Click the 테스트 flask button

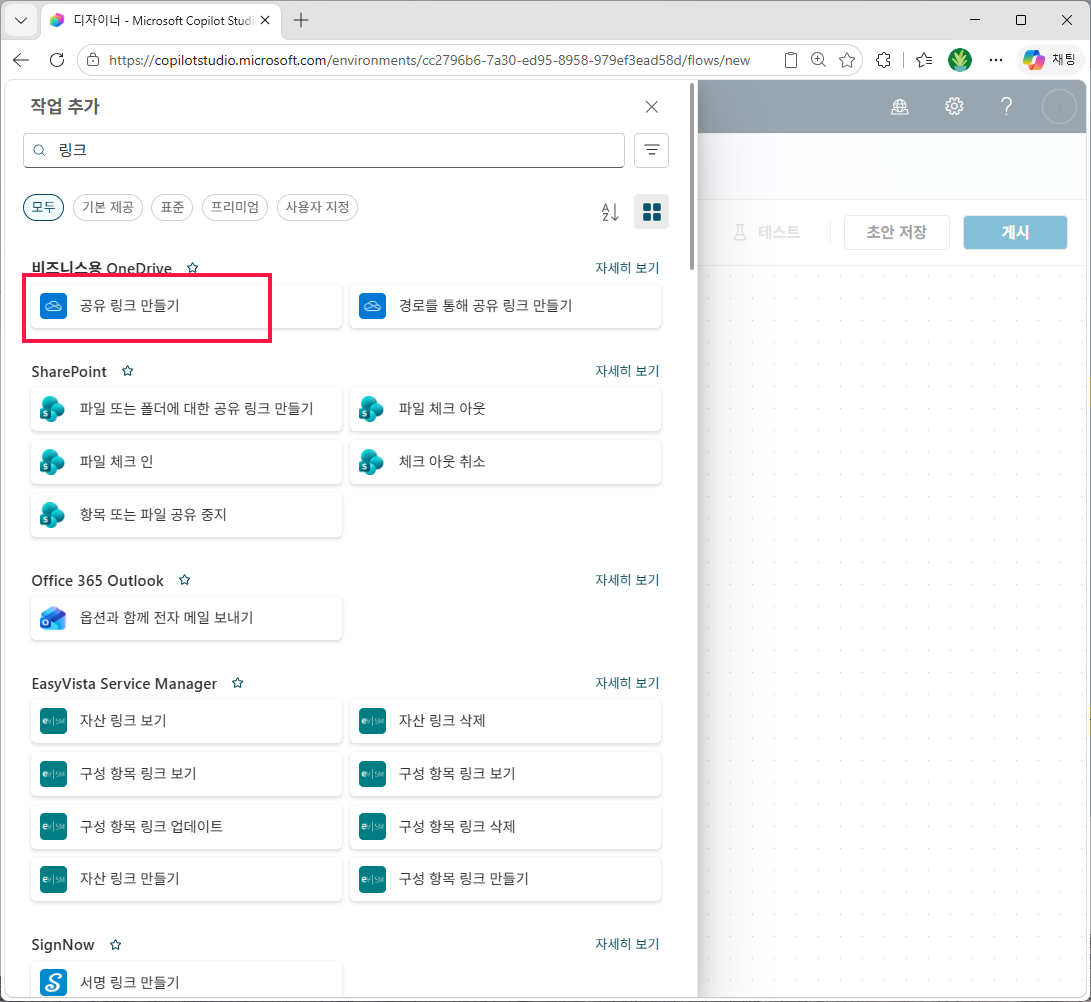(766, 232)
